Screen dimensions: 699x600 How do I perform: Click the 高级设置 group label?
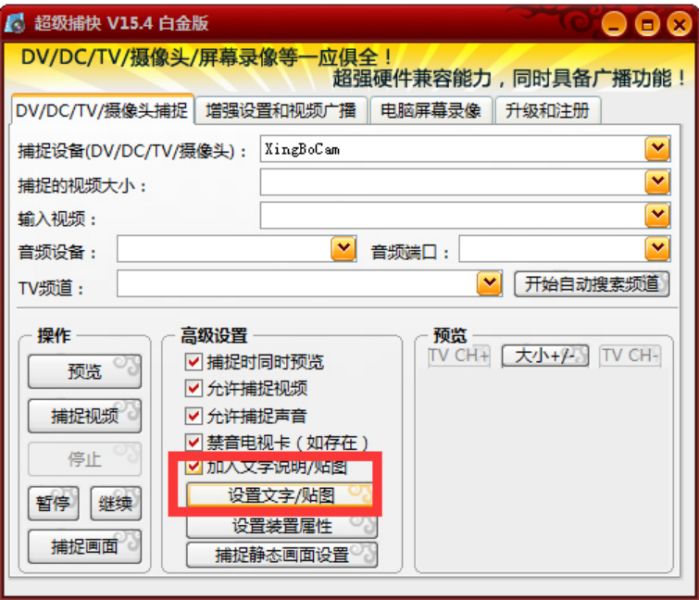click(x=214, y=336)
